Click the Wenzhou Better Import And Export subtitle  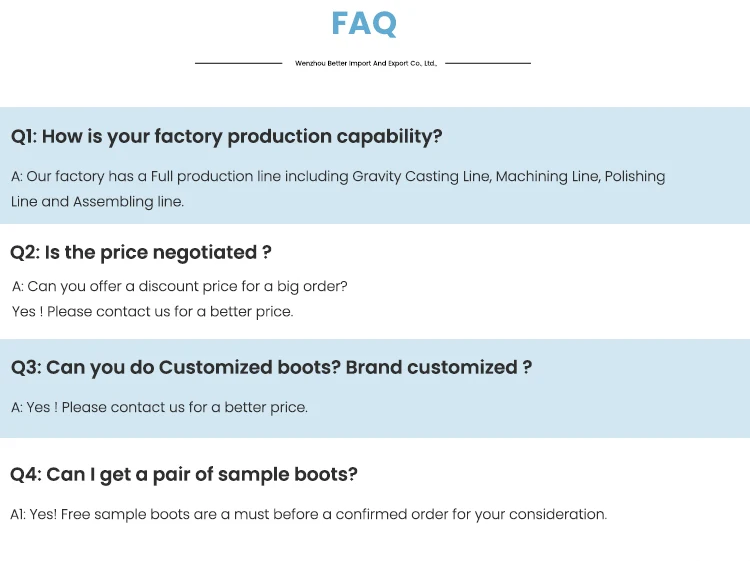click(x=366, y=63)
